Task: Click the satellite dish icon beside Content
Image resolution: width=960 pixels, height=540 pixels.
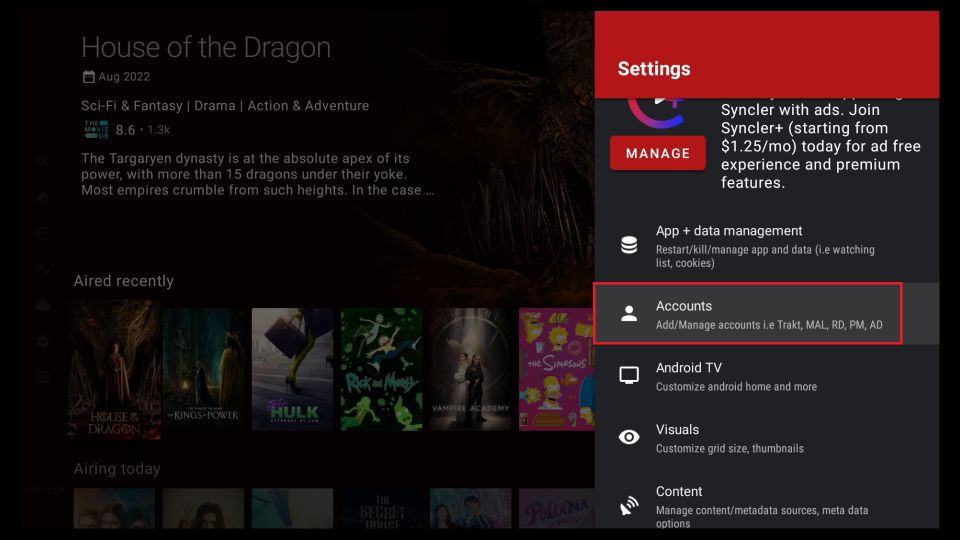Action: coord(629,505)
